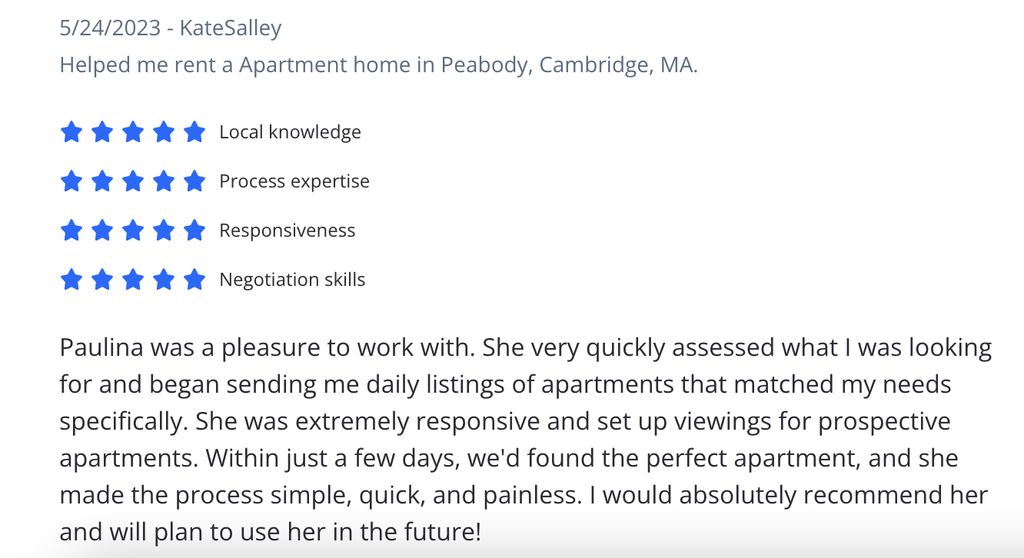Screen dimensions: 1024x558
Task: Click the fourth star of Negotiation skills
Action: click(163, 280)
